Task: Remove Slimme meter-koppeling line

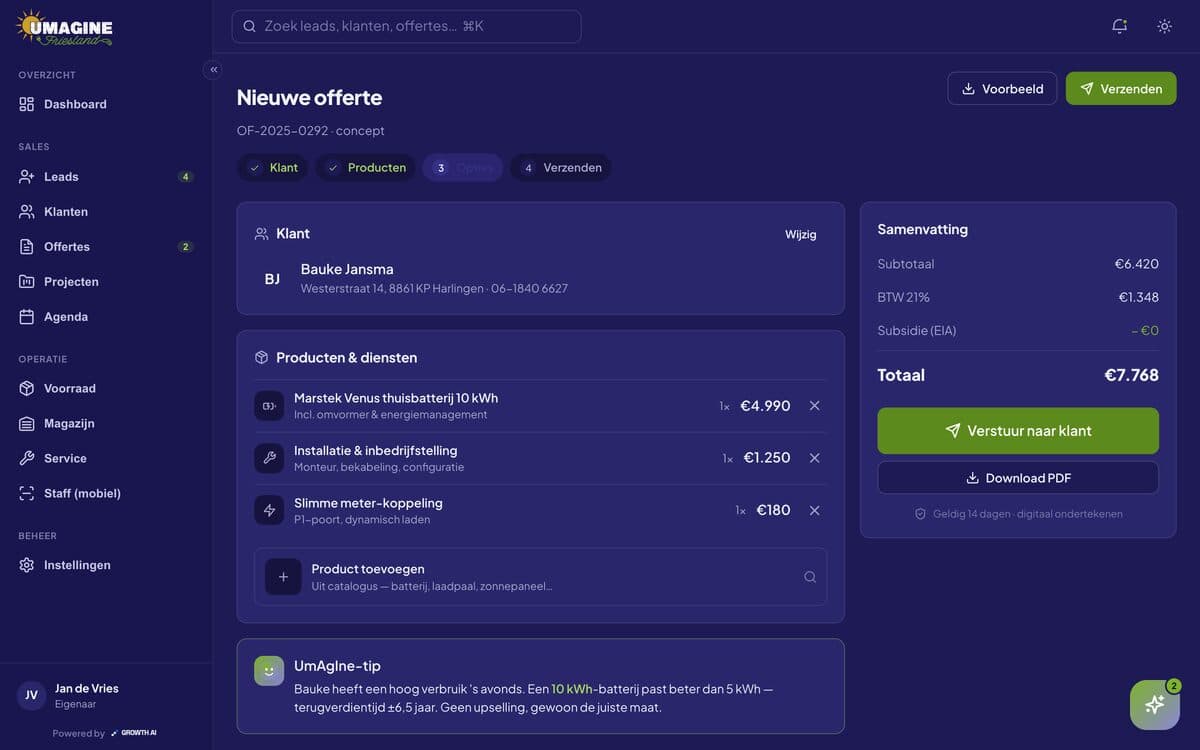Action: click(x=814, y=510)
